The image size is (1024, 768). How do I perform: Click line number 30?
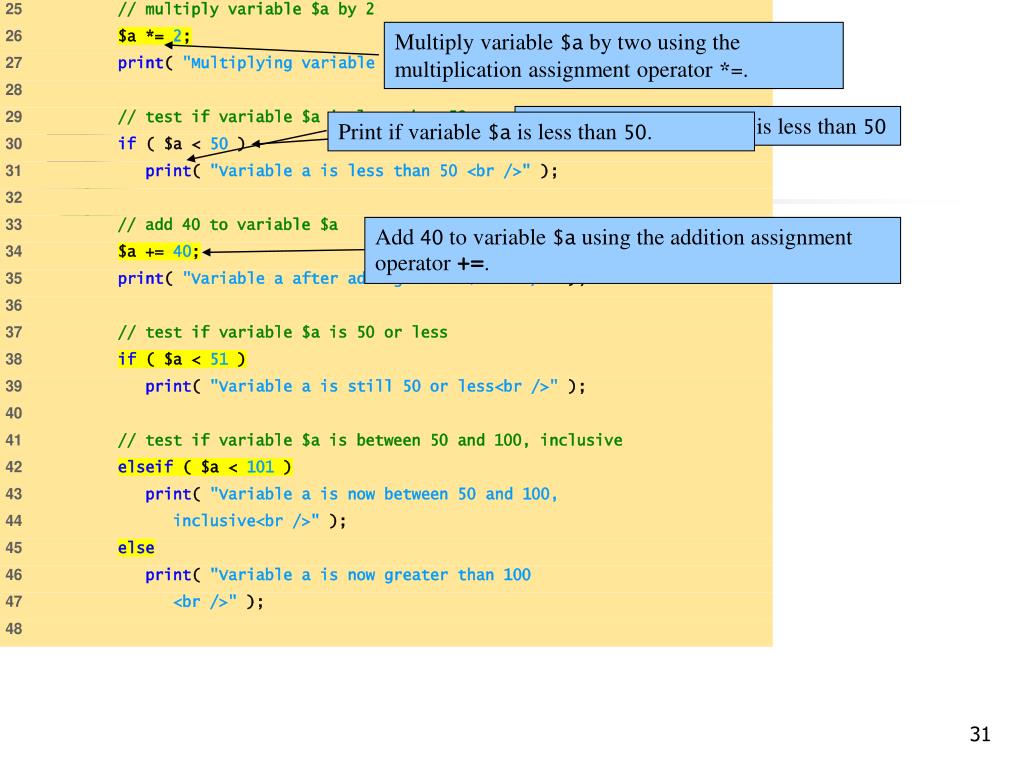click(x=14, y=144)
